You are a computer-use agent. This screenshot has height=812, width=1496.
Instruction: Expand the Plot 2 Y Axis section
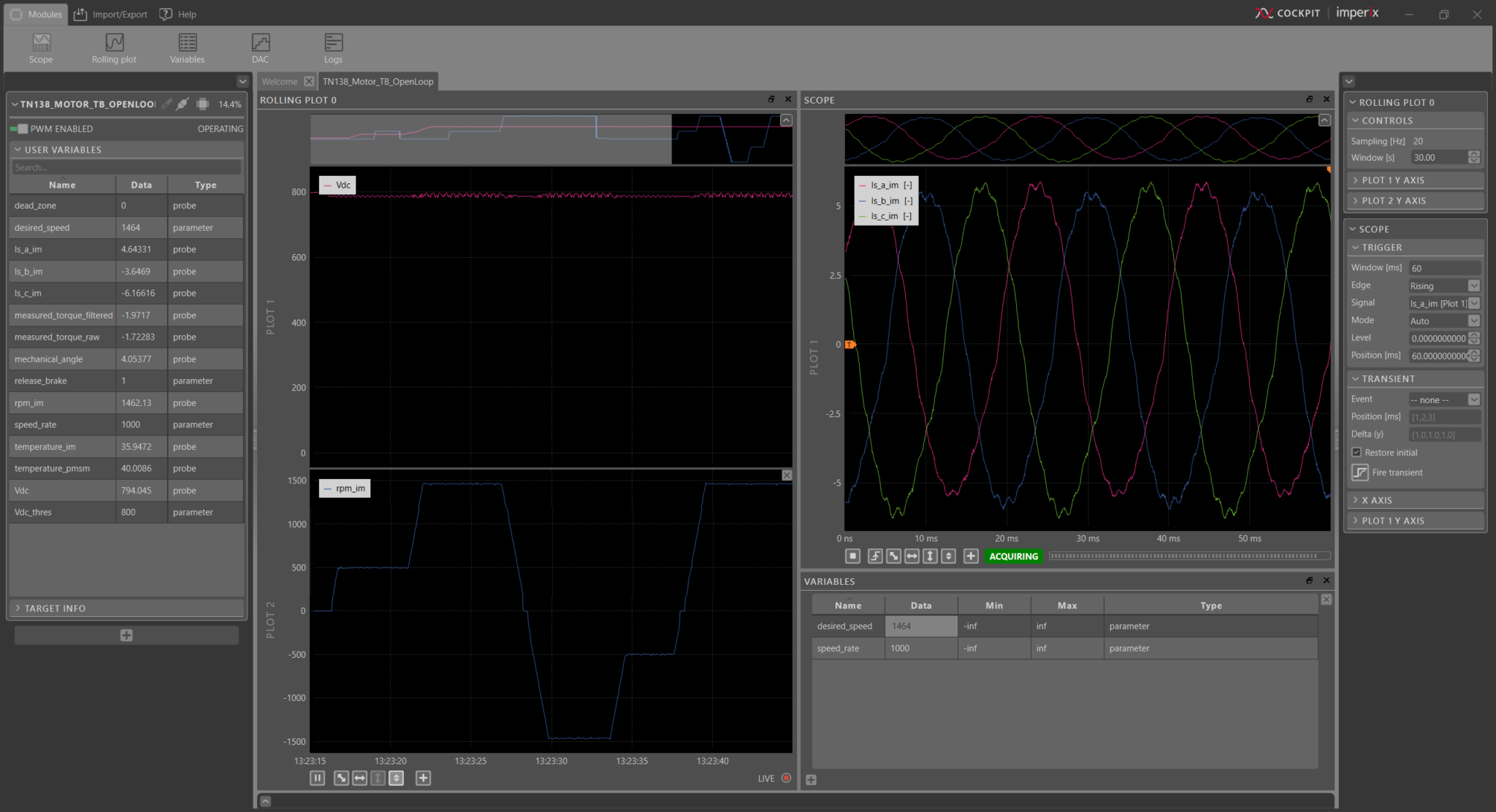coord(1415,201)
